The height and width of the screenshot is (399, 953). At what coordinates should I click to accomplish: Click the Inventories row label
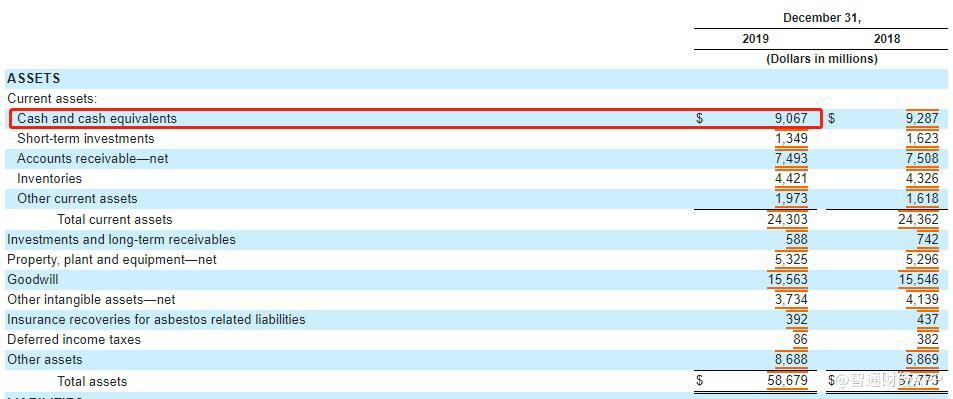click(49, 179)
